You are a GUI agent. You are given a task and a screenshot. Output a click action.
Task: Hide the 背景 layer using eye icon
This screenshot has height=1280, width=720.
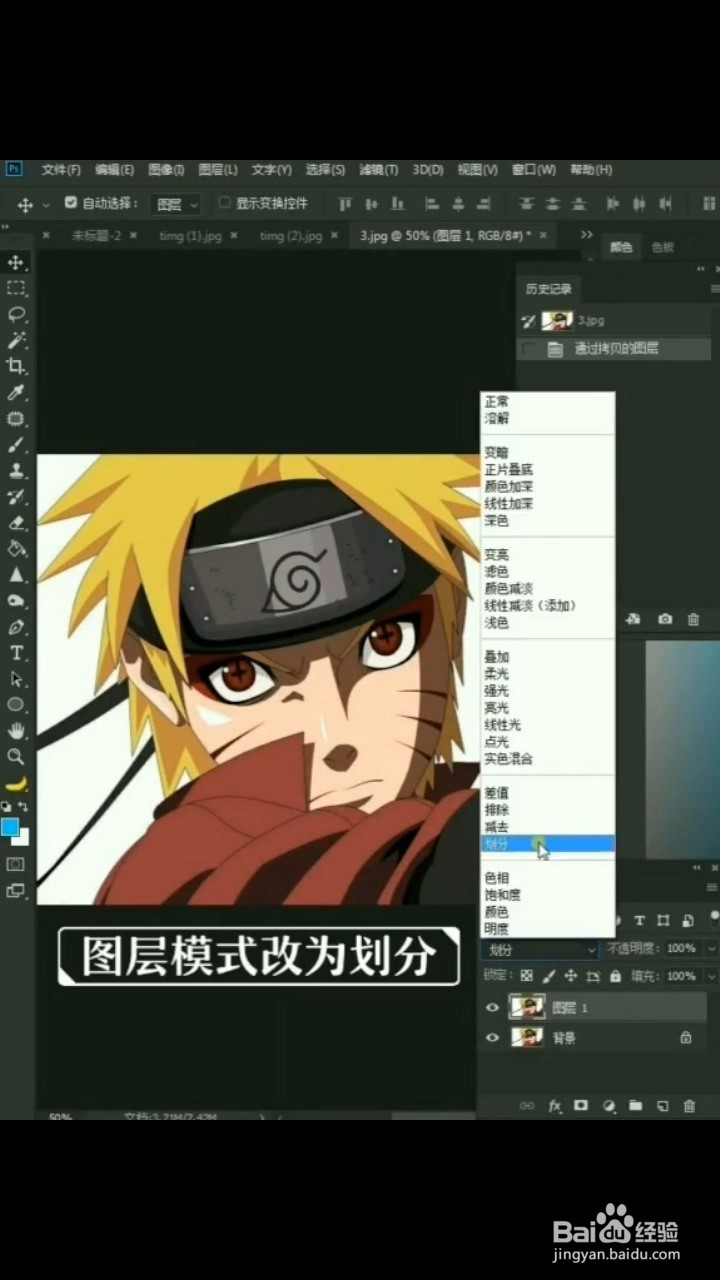492,1038
